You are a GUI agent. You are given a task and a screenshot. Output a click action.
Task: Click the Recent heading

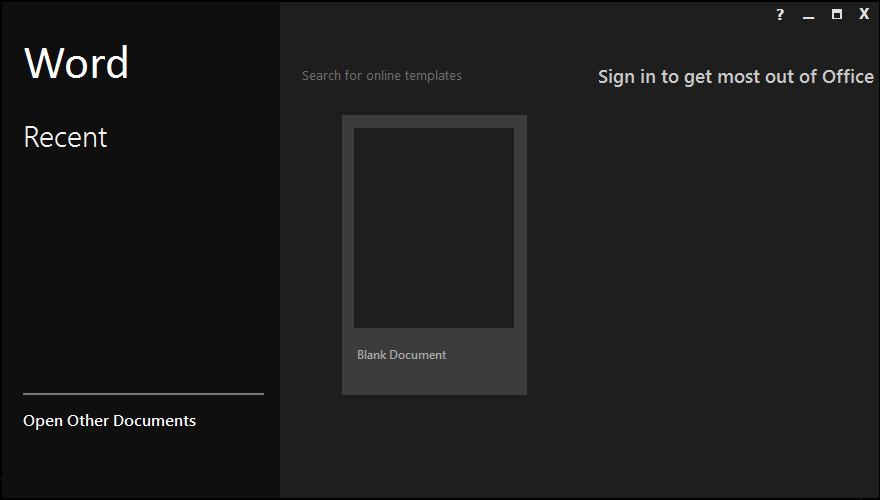coord(65,137)
